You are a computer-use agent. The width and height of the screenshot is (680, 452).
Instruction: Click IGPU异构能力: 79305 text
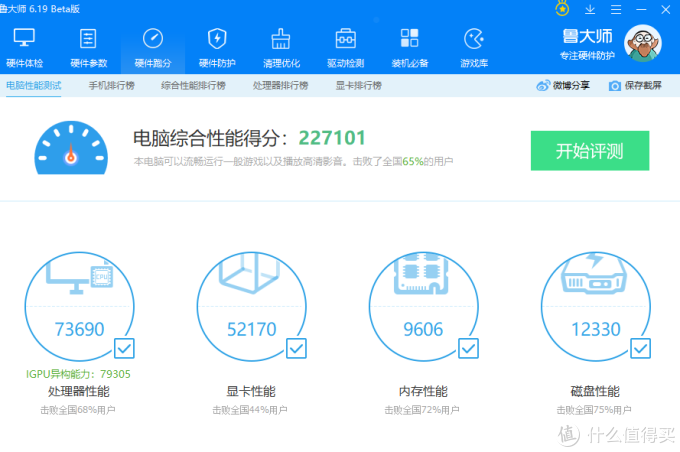(x=78, y=374)
